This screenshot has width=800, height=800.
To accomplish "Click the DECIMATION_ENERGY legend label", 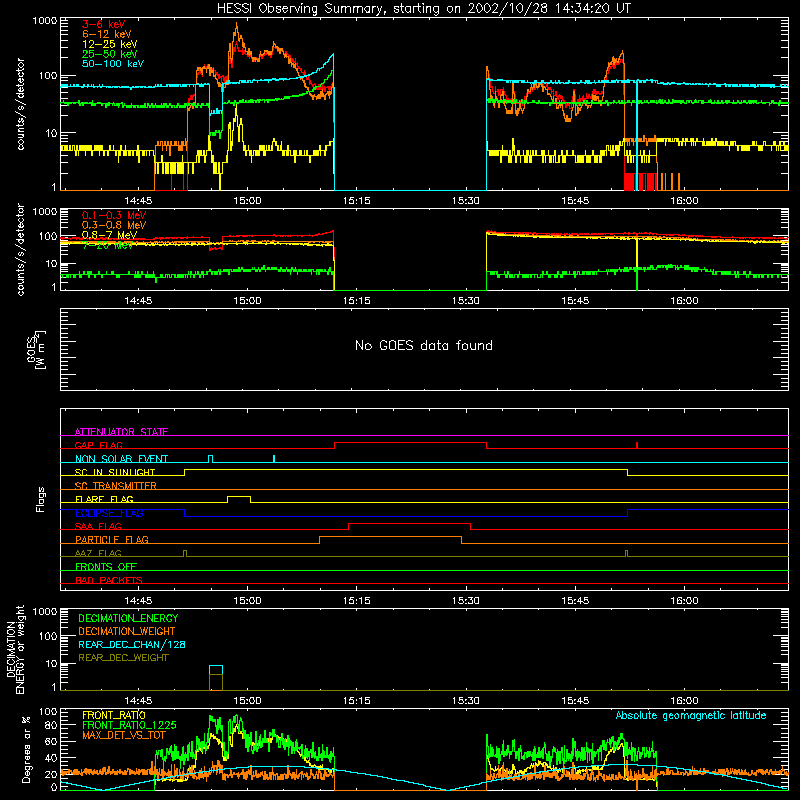I will click(x=128, y=618).
